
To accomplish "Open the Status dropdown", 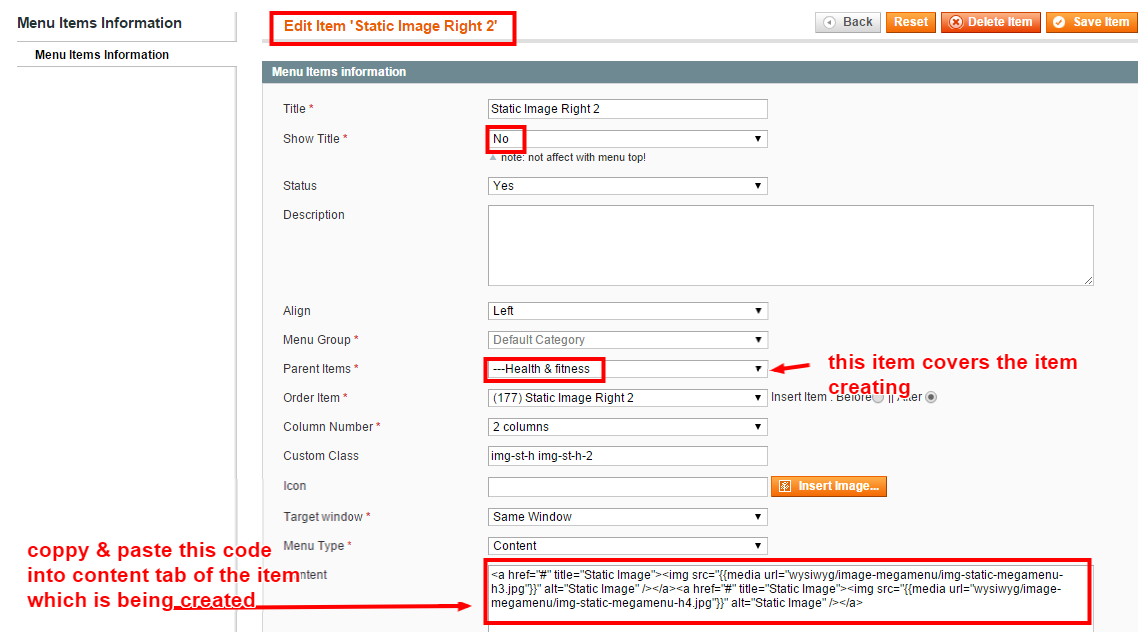I will 628,186.
